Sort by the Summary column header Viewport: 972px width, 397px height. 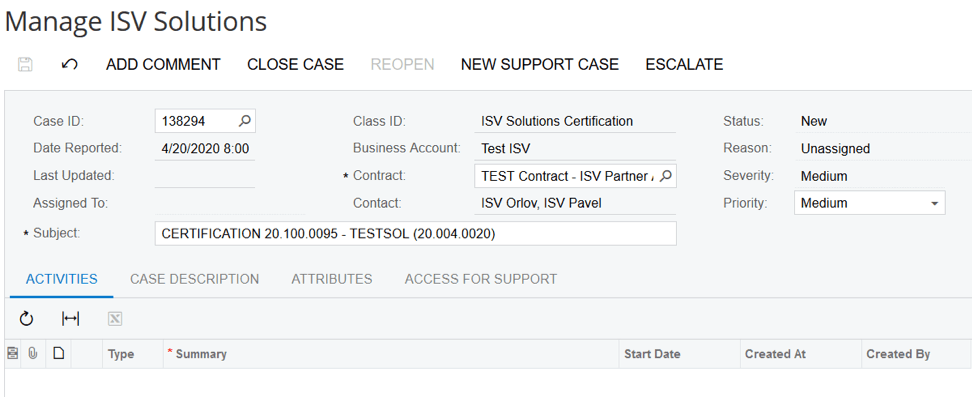(391, 354)
